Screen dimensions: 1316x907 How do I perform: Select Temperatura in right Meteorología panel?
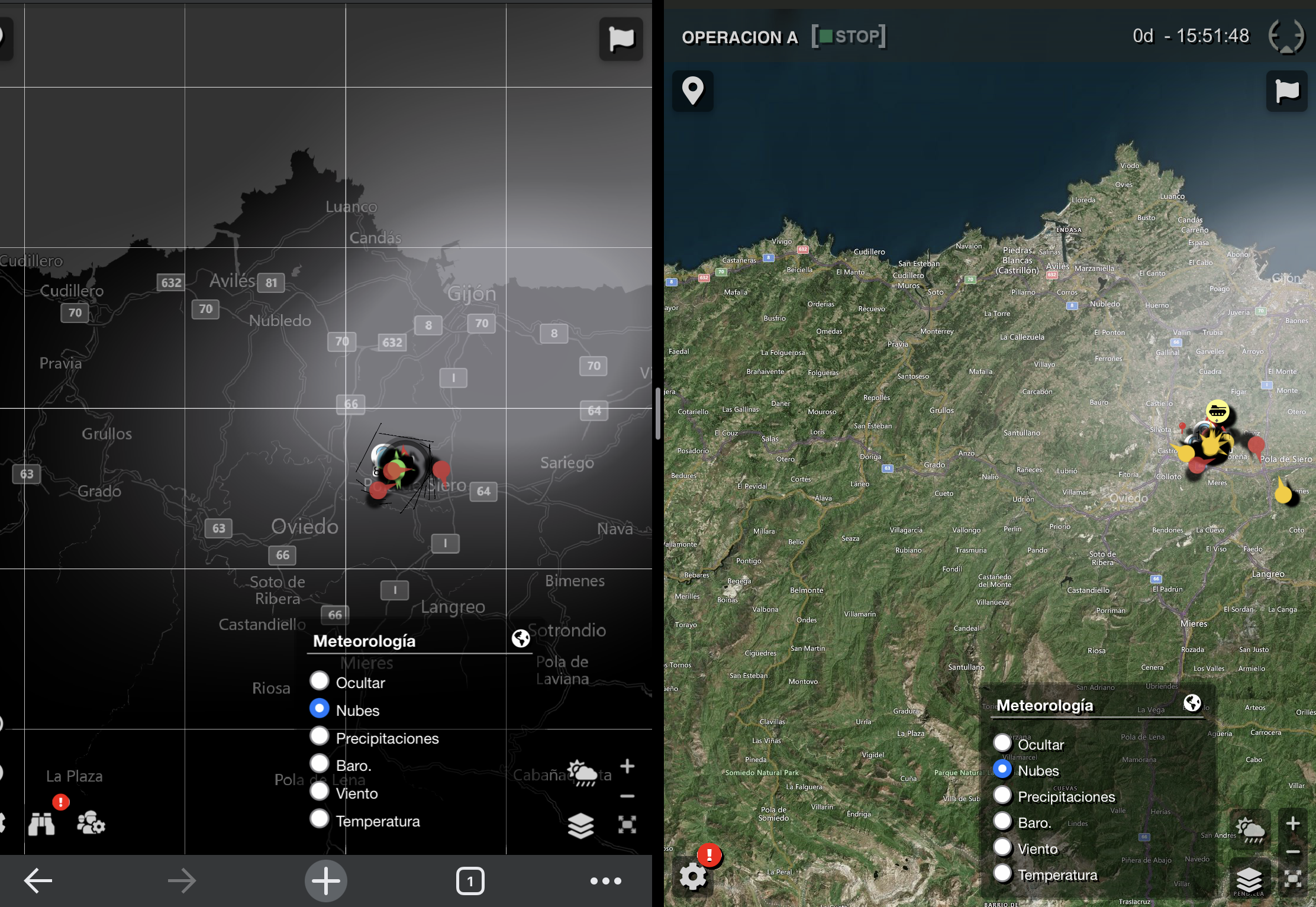tap(1002, 873)
